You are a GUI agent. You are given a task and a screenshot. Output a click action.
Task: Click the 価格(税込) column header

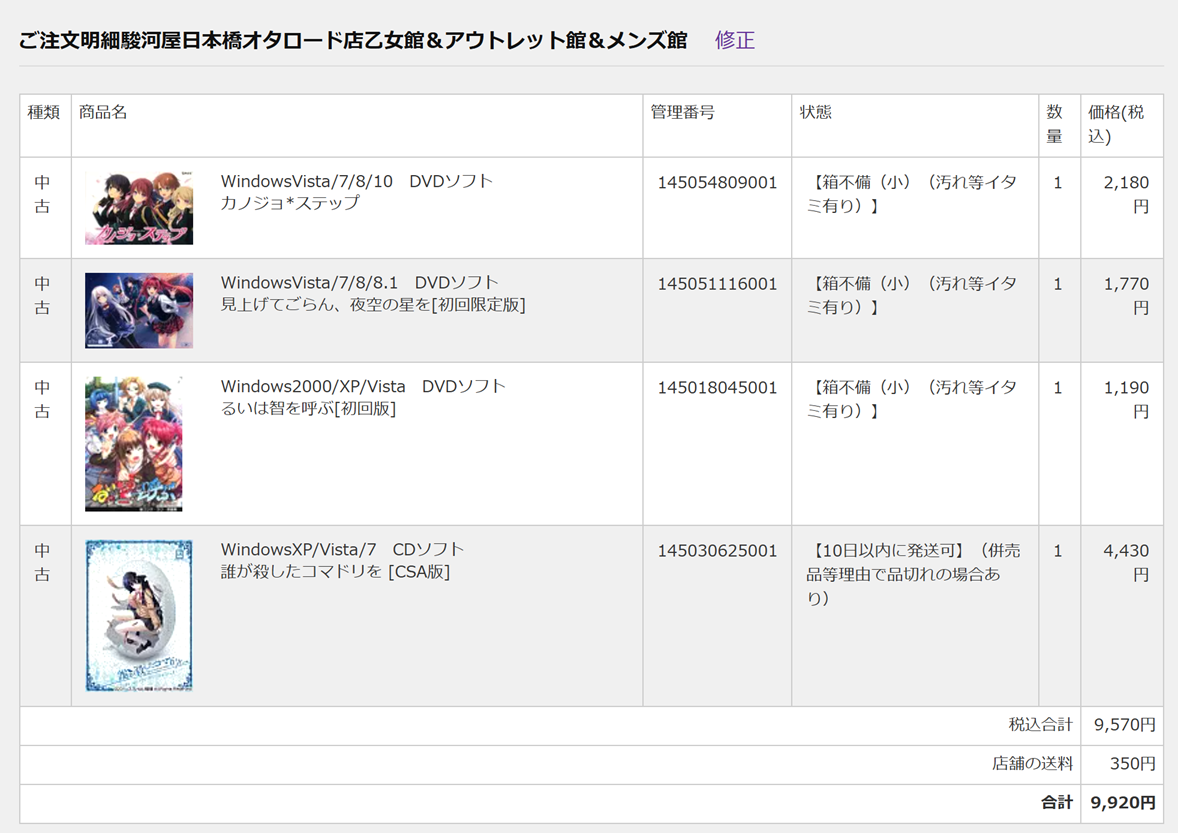(x=1116, y=124)
